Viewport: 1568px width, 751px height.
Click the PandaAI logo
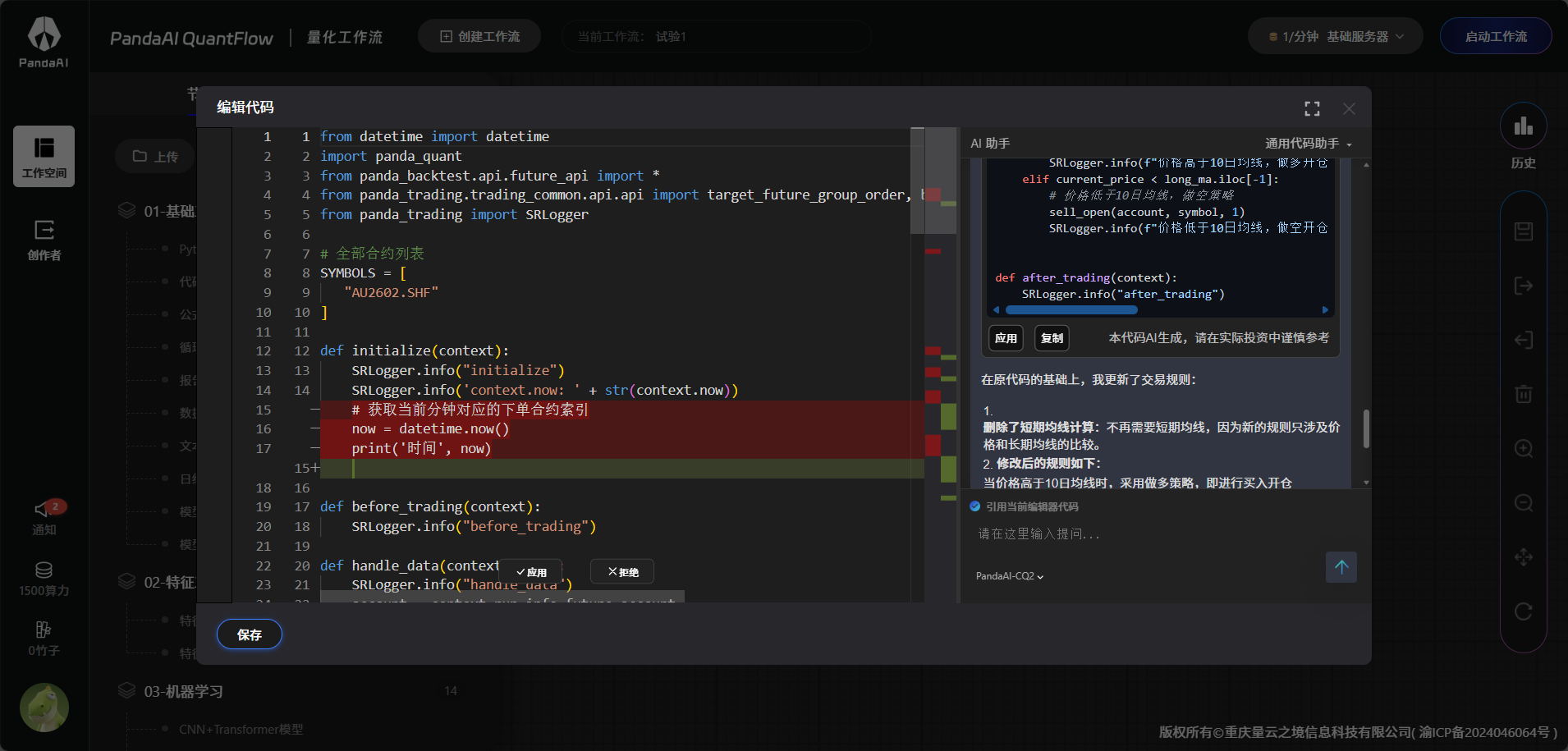coord(44,43)
